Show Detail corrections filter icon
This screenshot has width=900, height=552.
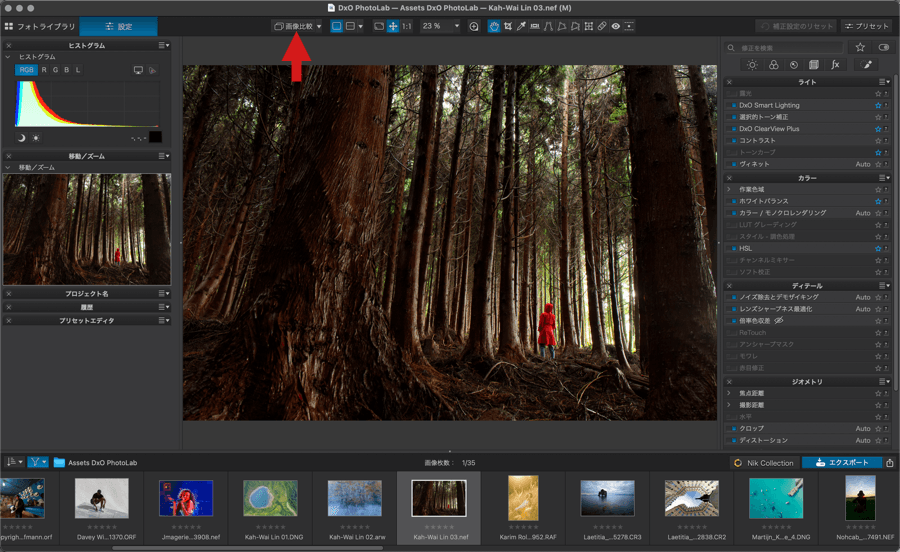[794, 65]
